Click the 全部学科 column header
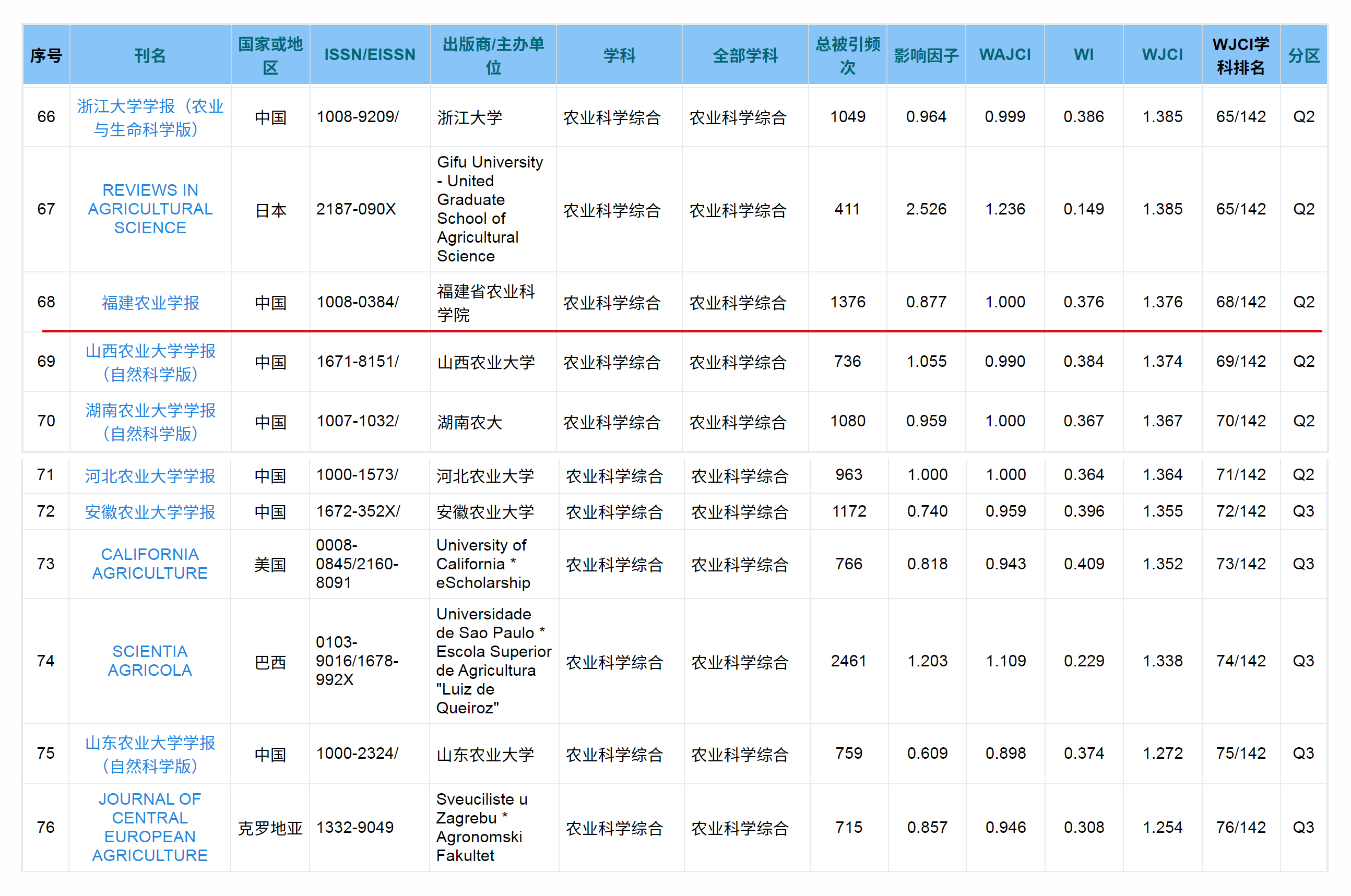This screenshot has width=1351, height=896. coord(745,55)
